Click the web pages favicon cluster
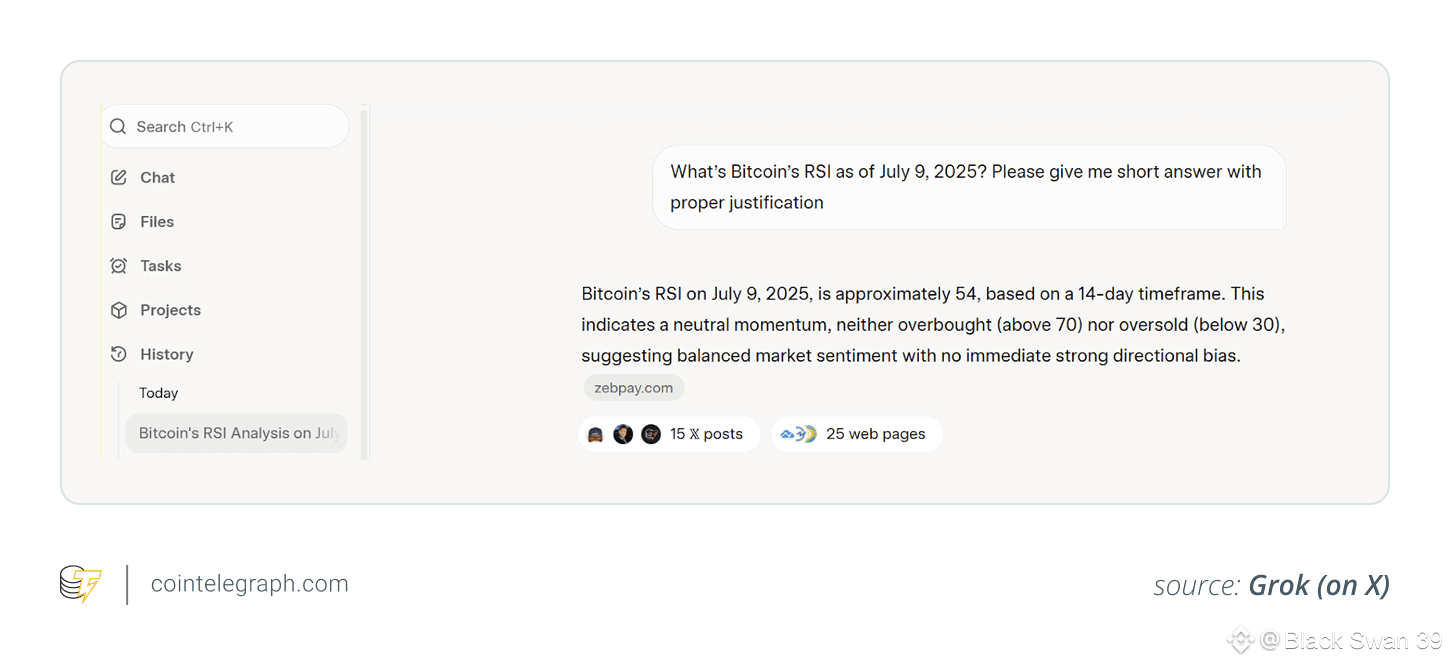The width and height of the screenshot is (1450, 665). [799, 434]
